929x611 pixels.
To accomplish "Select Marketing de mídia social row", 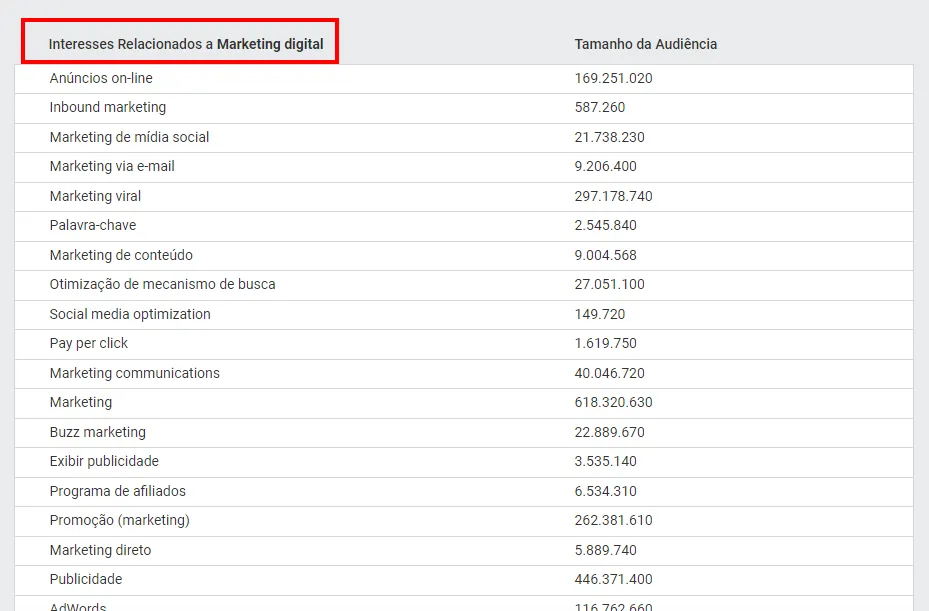I will coord(127,137).
